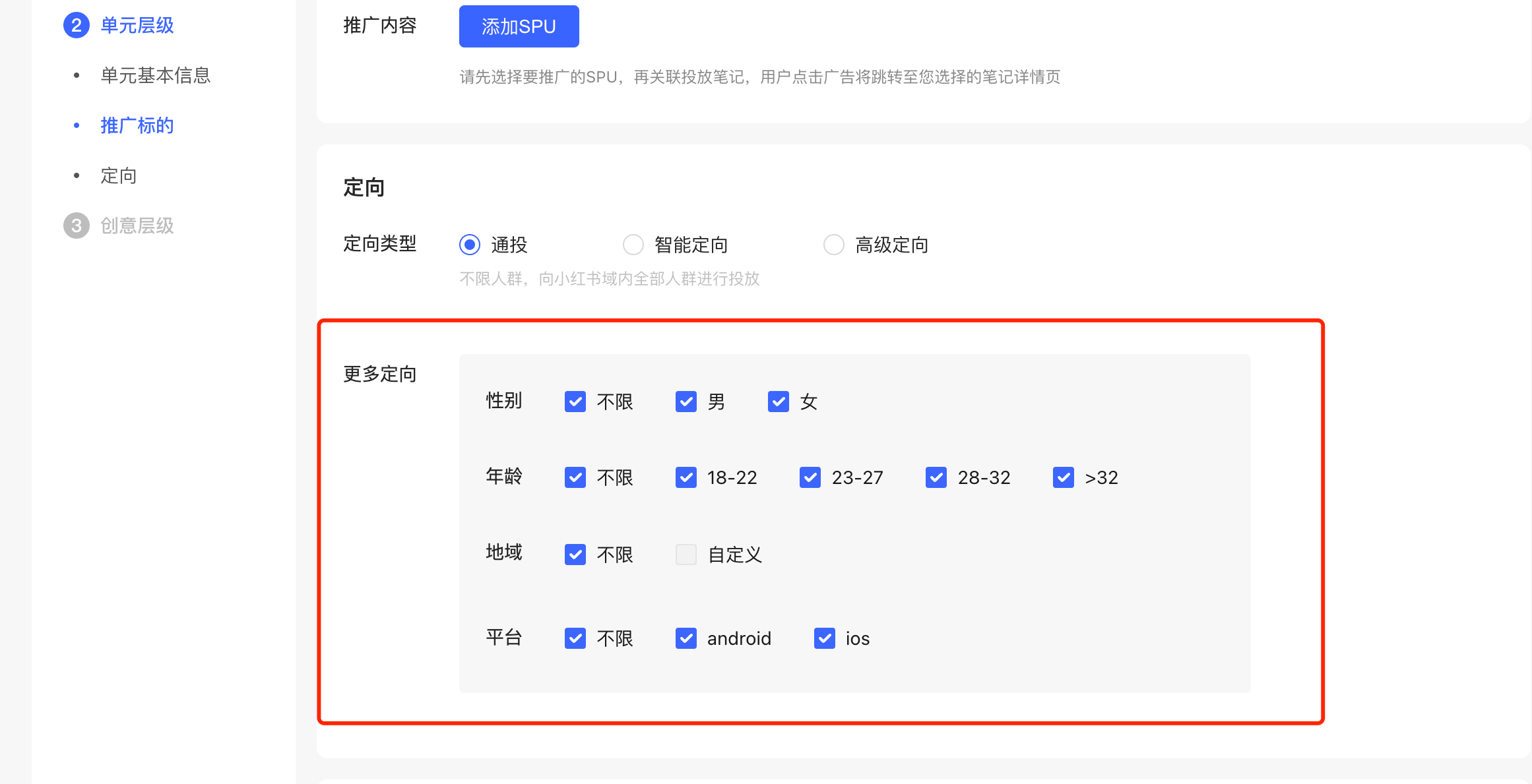Click the 平台 row label

tap(504, 638)
